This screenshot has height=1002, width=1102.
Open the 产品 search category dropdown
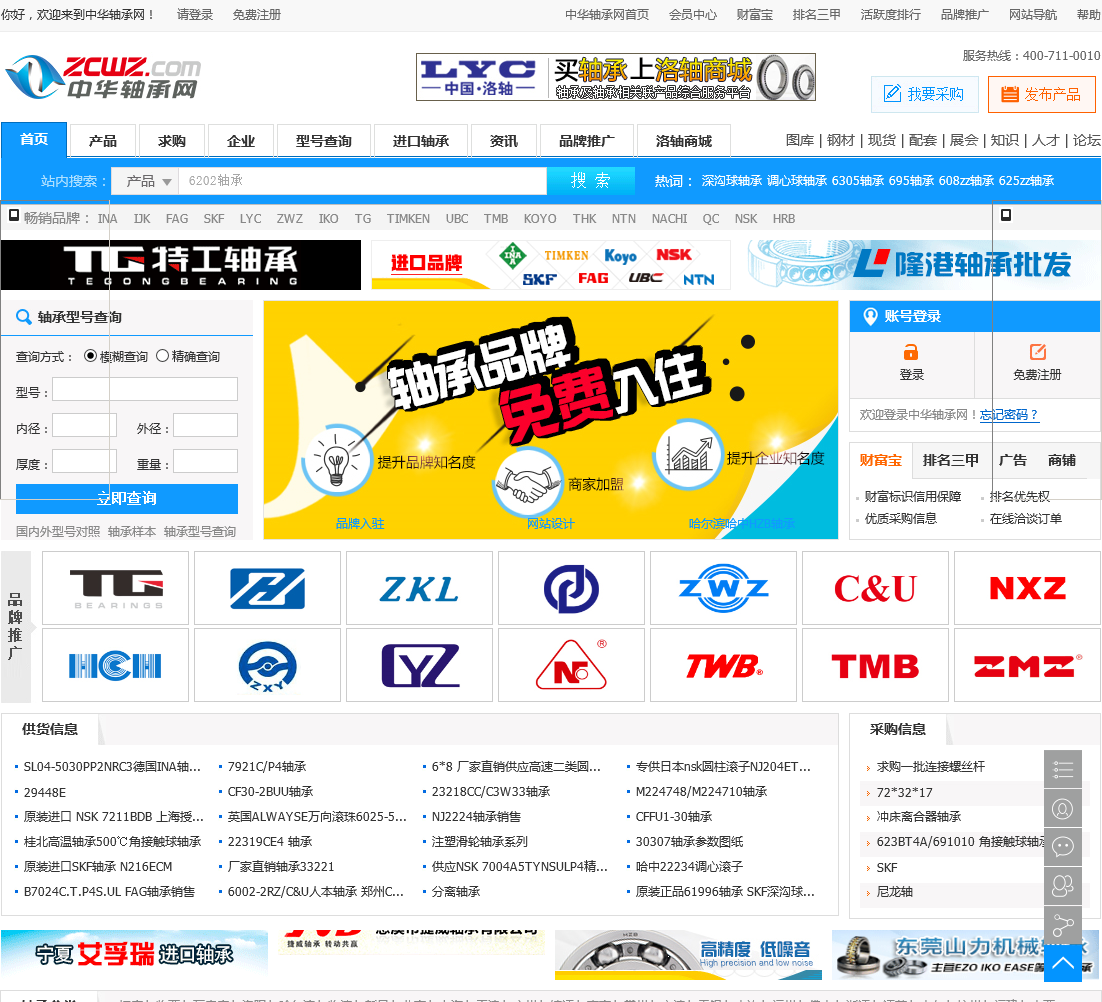145,181
